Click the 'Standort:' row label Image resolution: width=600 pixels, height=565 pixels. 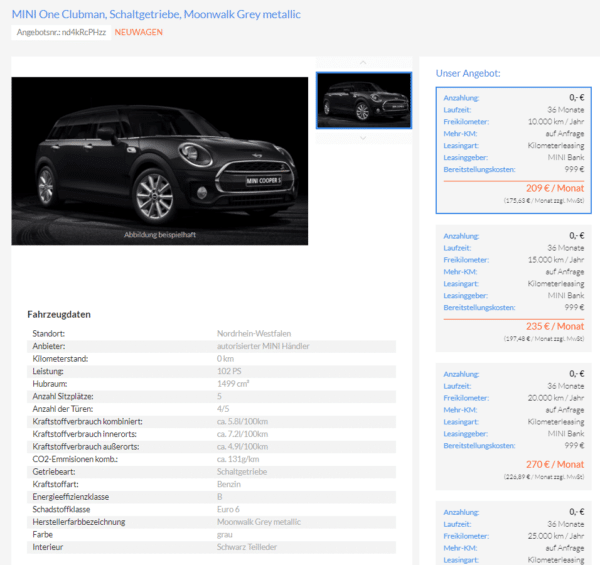coord(49,334)
